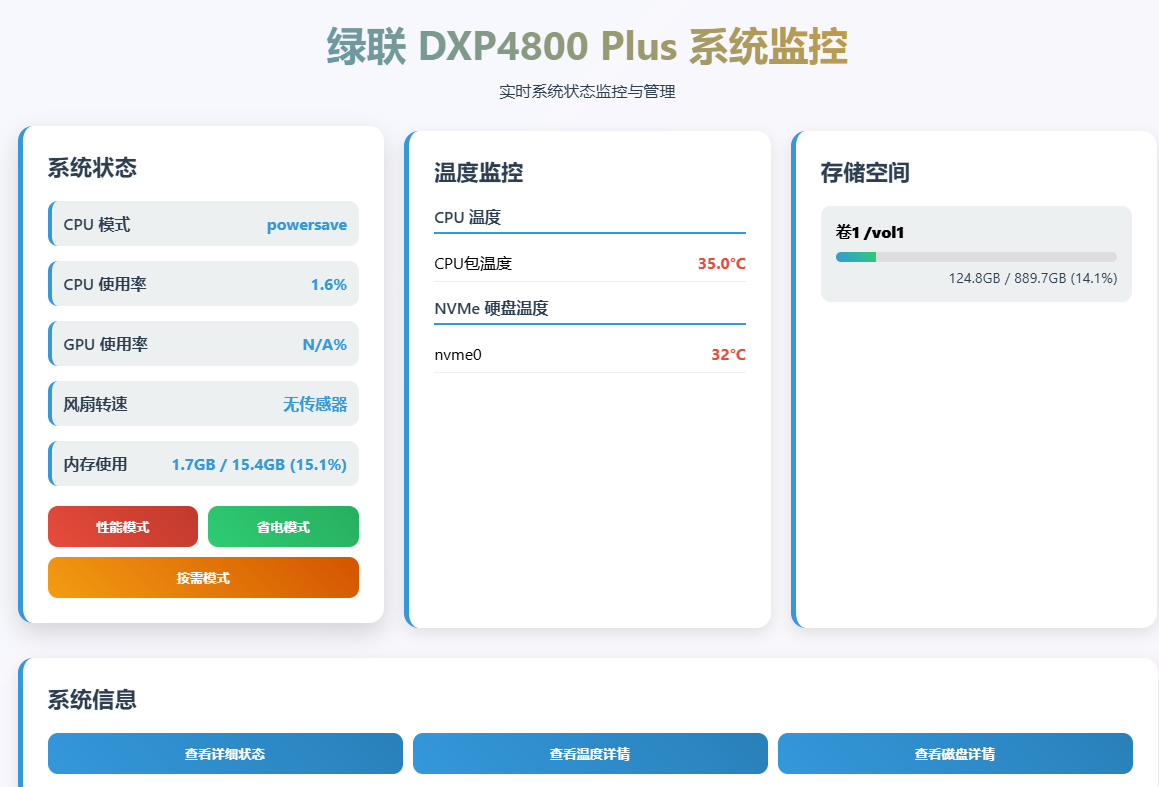Activate the 按需模式 on-demand button
The image size is (1159, 787).
point(203,577)
